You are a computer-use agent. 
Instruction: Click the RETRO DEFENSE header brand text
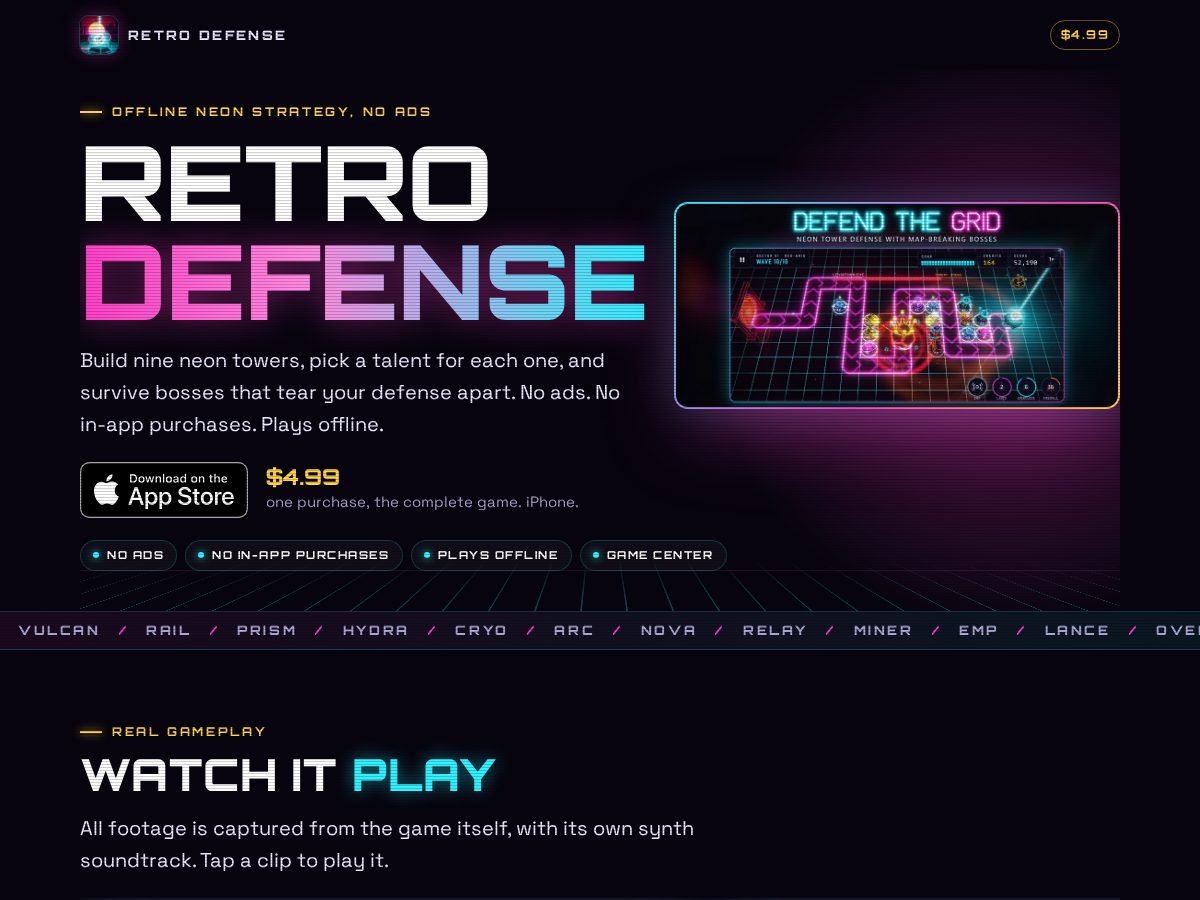coord(207,35)
